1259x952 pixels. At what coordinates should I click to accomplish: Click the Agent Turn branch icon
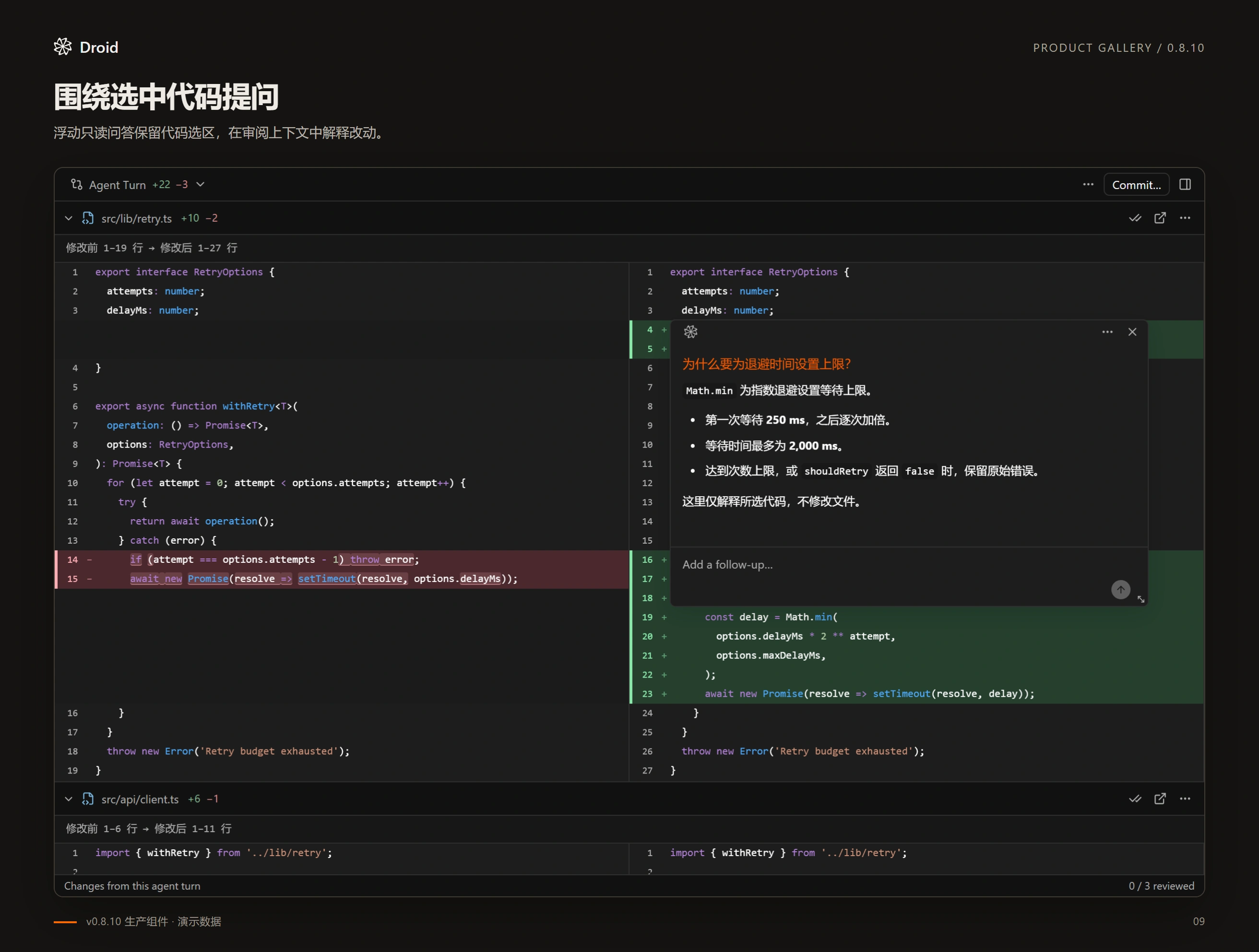[76, 184]
